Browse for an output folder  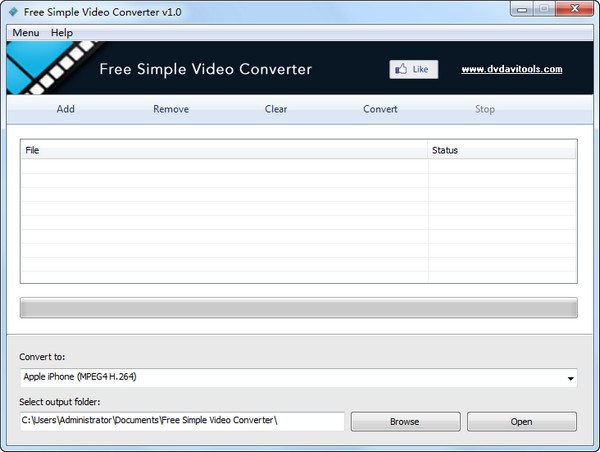(404, 421)
